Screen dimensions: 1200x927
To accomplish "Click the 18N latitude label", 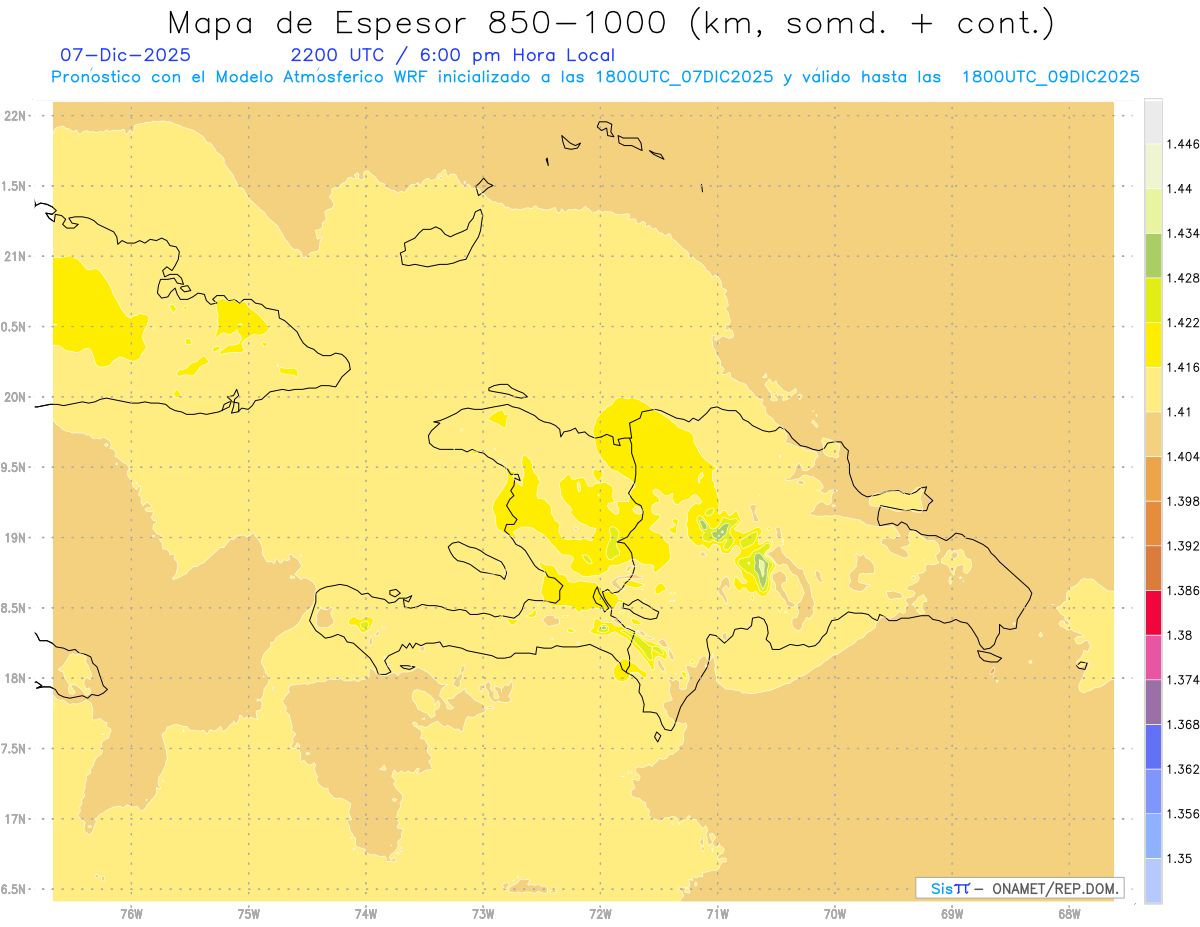I will click(x=17, y=679).
